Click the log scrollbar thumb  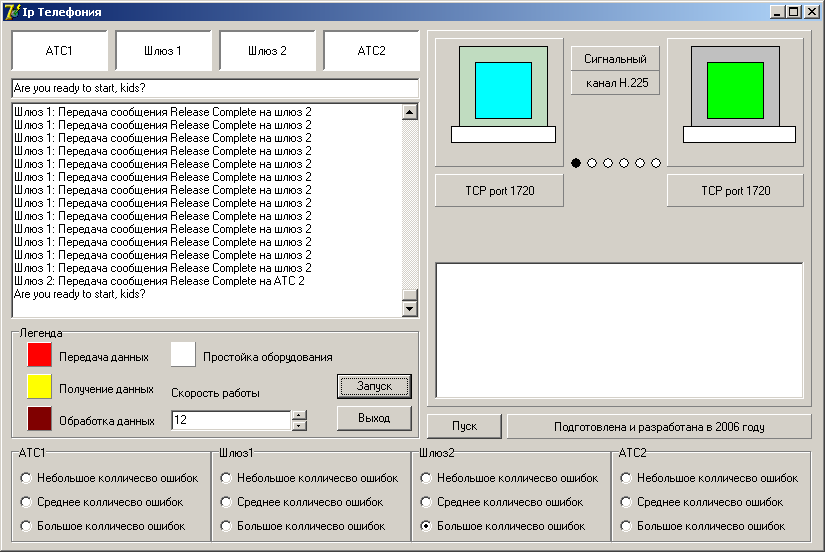[409, 295]
